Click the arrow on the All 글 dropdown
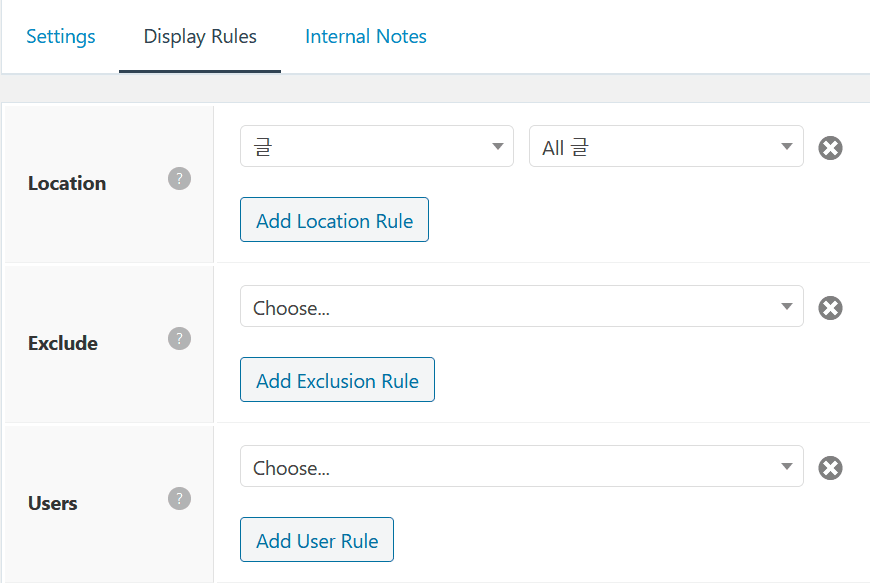 click(x=786, y=147)
